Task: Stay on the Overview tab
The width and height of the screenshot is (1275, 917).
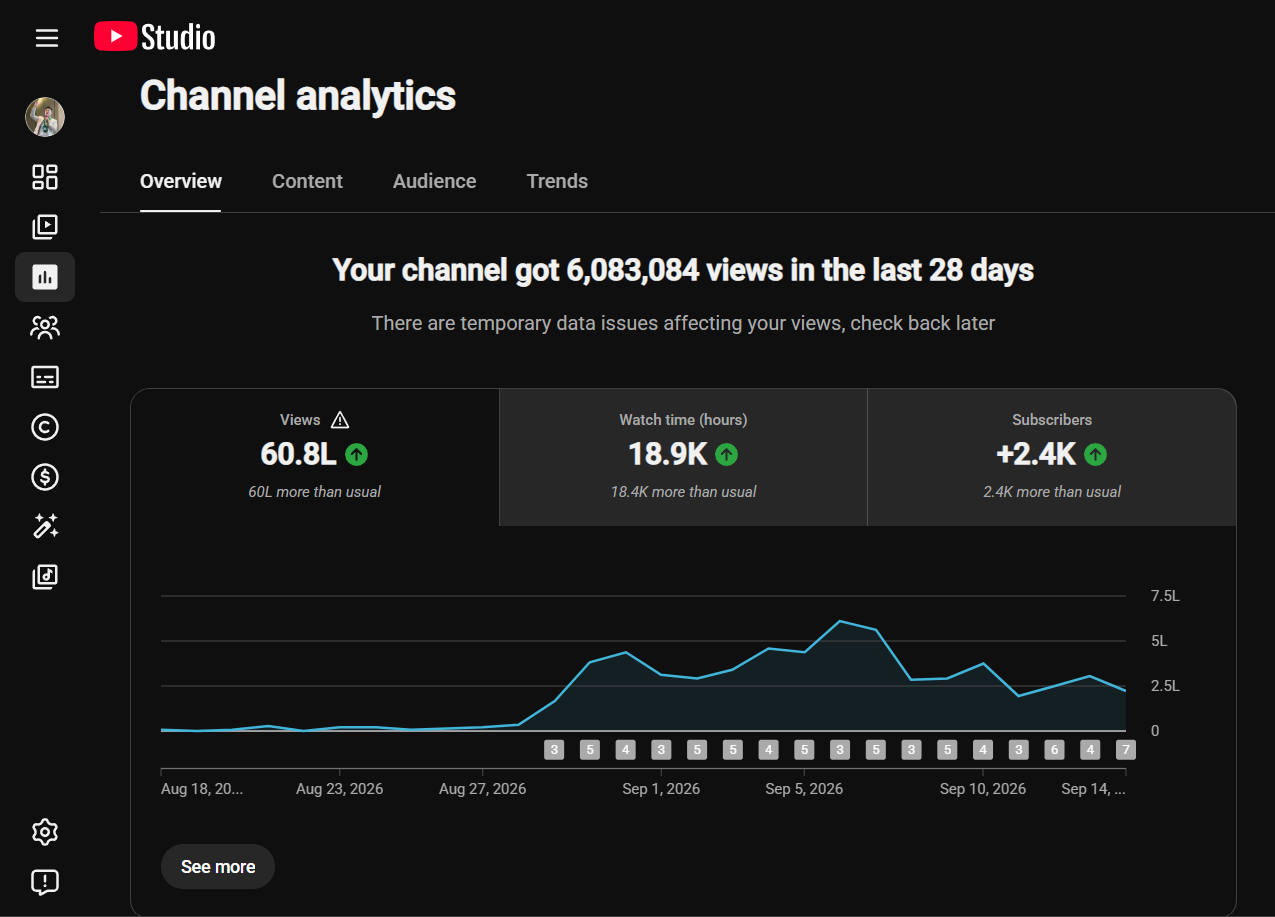Action: (x=181, y=181)
